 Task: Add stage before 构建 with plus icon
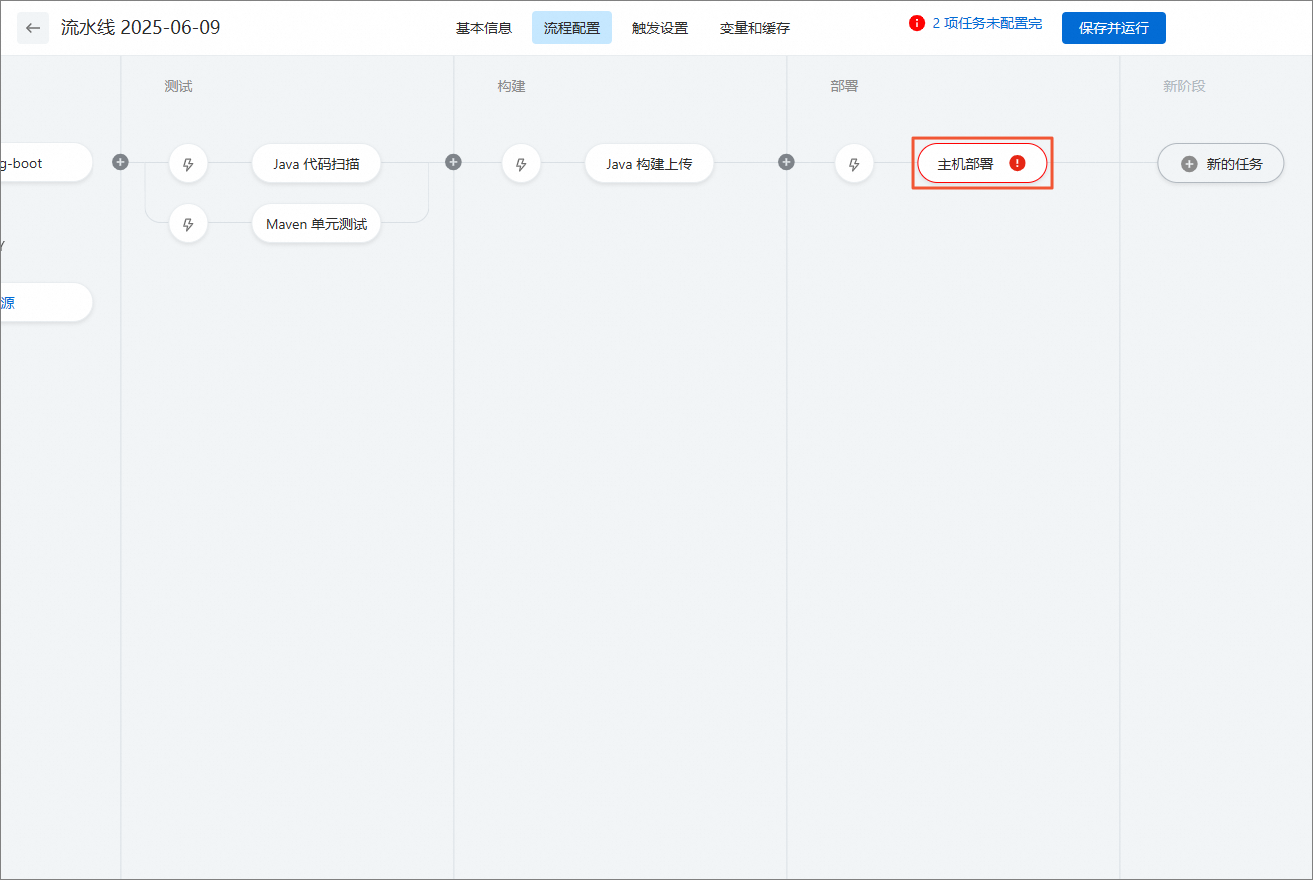453,162
